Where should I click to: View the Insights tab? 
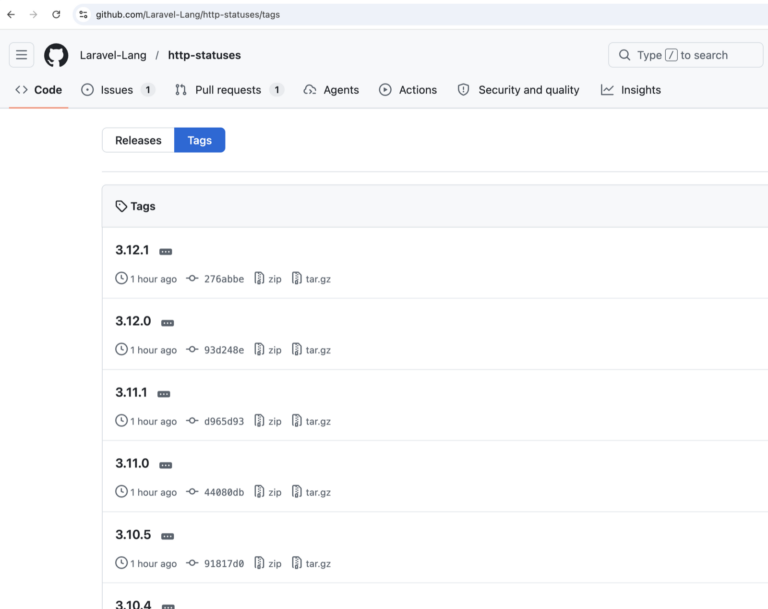[631, 90]
